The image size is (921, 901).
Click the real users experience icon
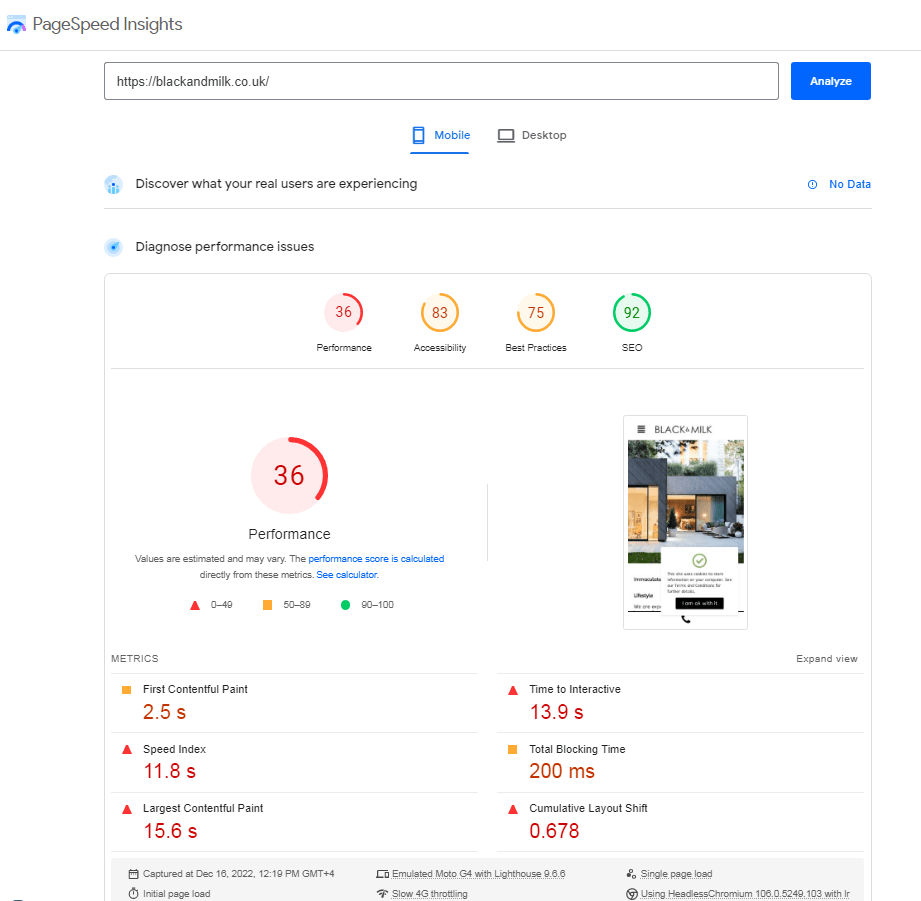point(113,184)
